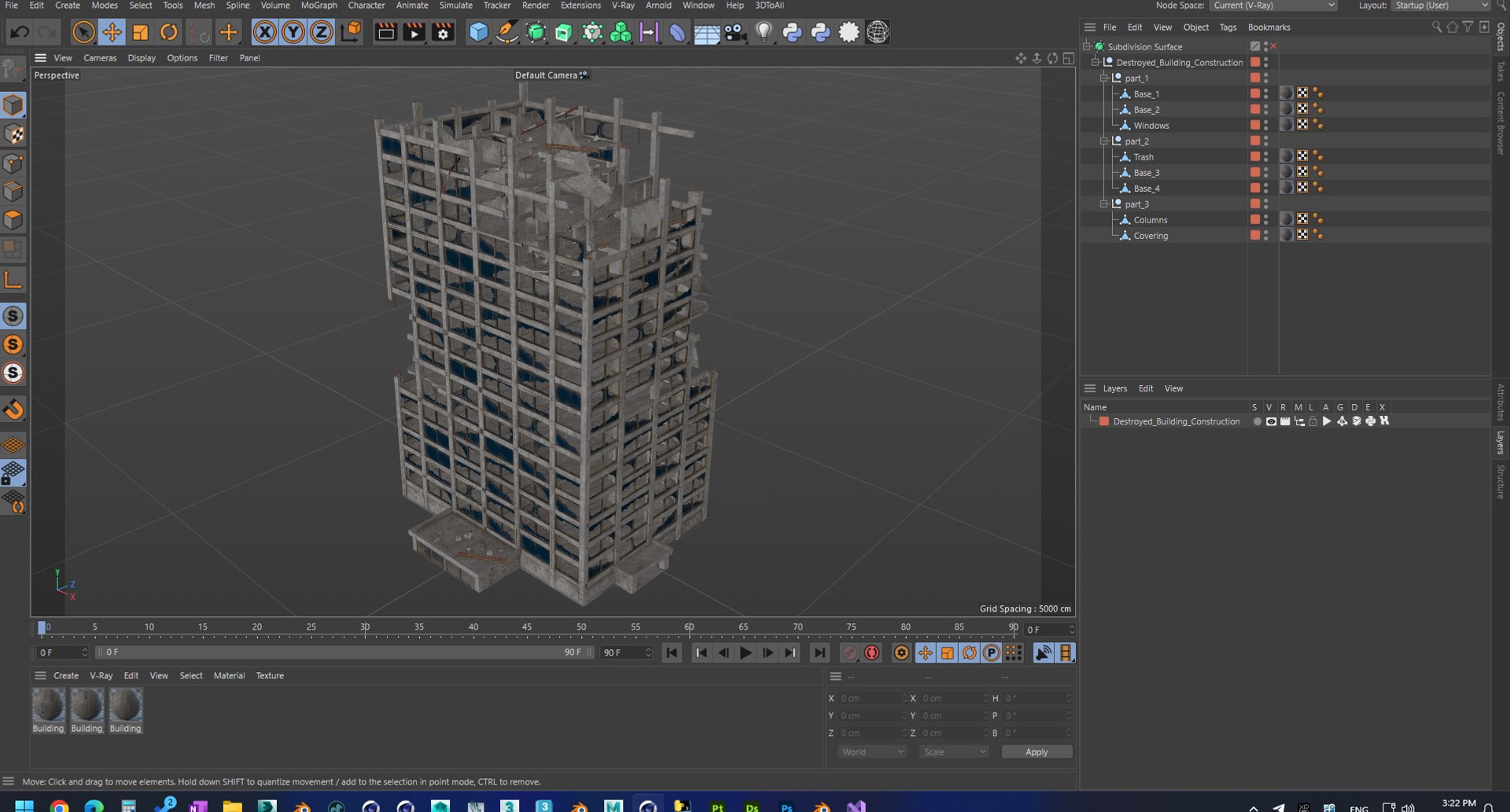The image size is (1510, 812).
Task: Collapse the part_3 group
Action: (x=1104, y=204)
